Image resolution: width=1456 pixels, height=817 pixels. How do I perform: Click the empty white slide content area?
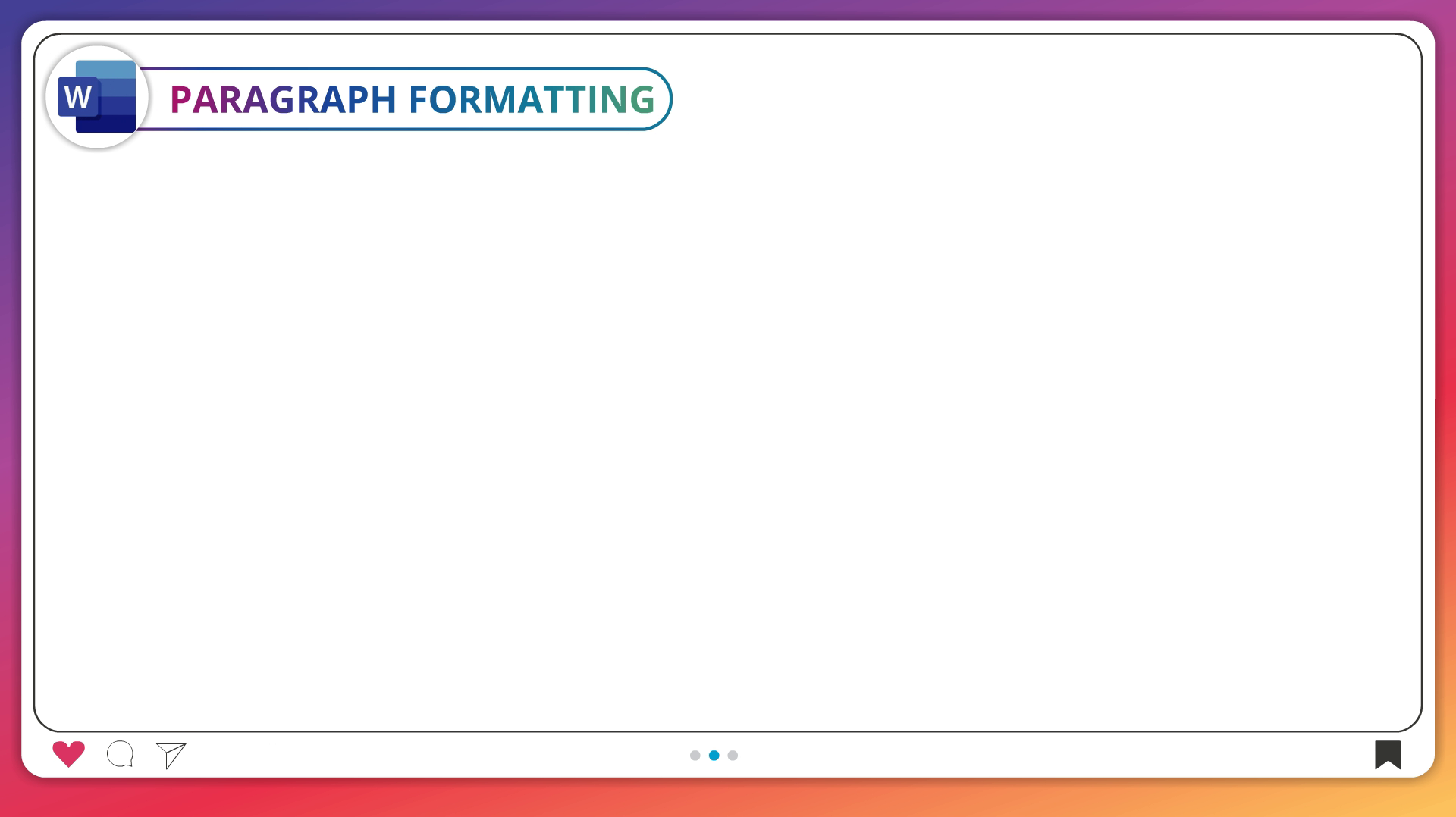[x=728, y=424]
